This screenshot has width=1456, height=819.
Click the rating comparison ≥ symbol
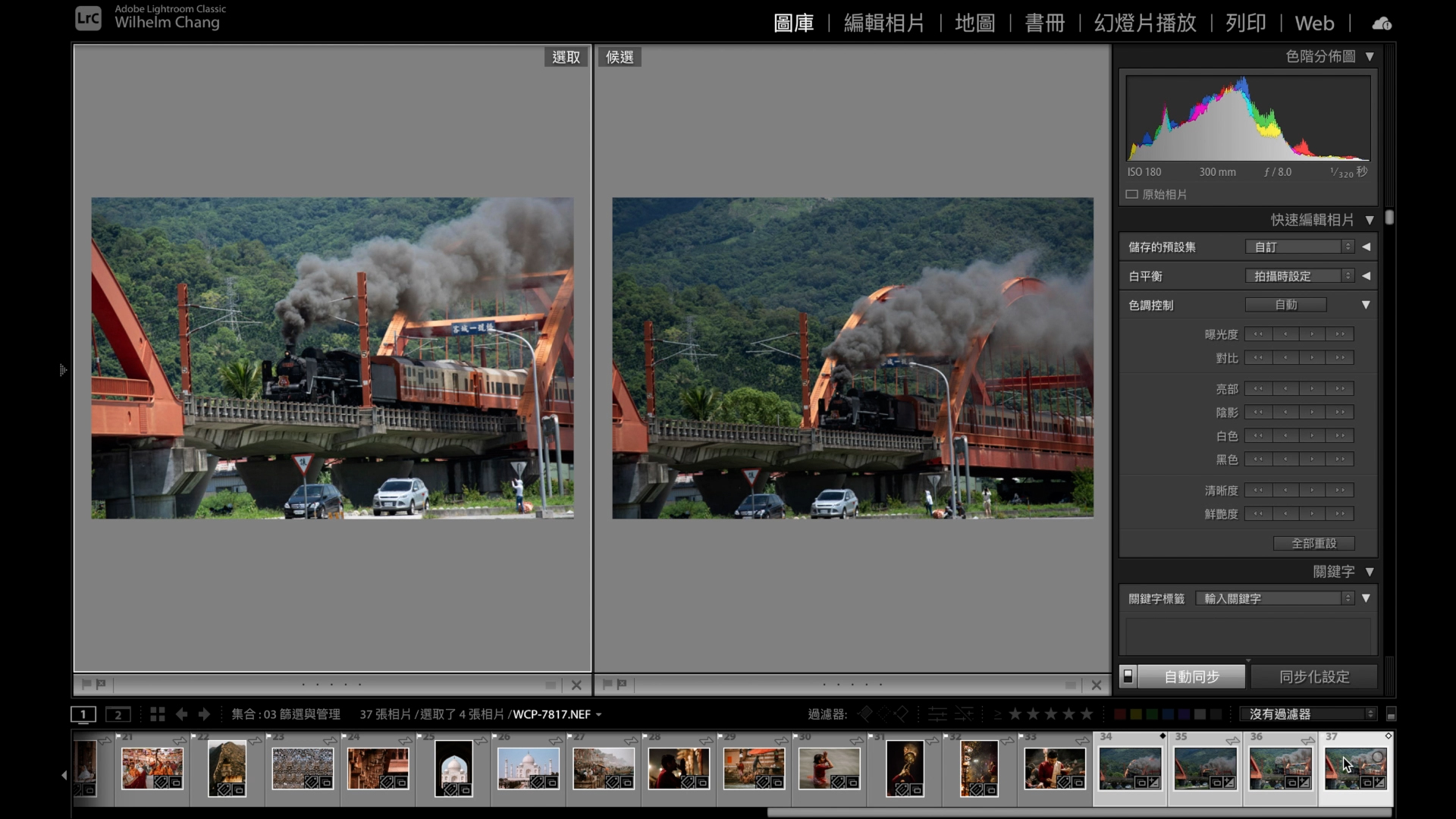pos(997,714)
